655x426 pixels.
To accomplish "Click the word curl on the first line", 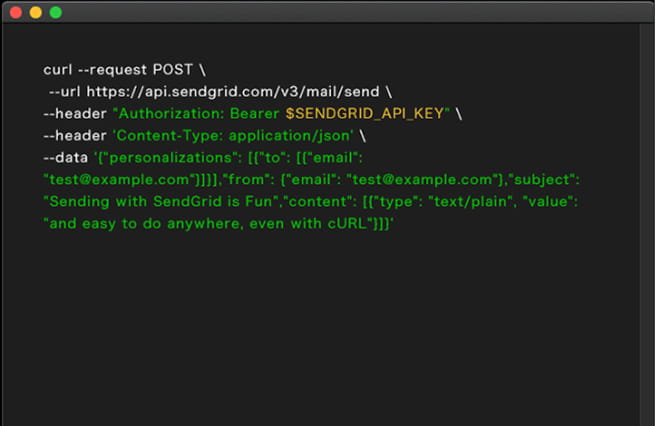I will (x=57, y=69).
